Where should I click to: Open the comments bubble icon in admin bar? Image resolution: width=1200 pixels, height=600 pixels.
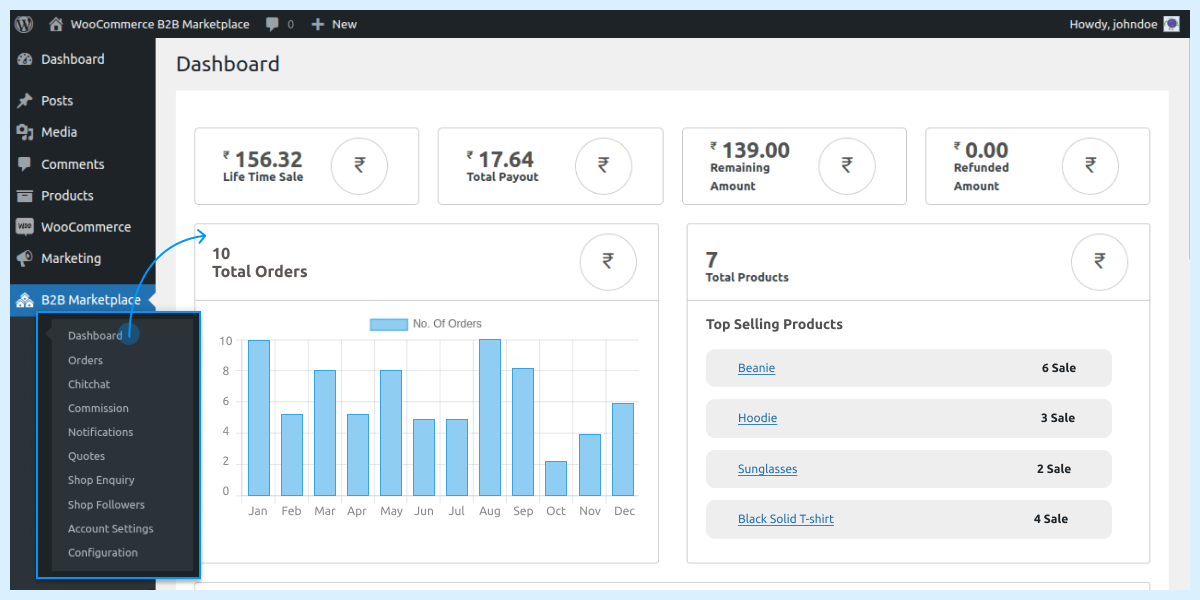pos(273,24)
